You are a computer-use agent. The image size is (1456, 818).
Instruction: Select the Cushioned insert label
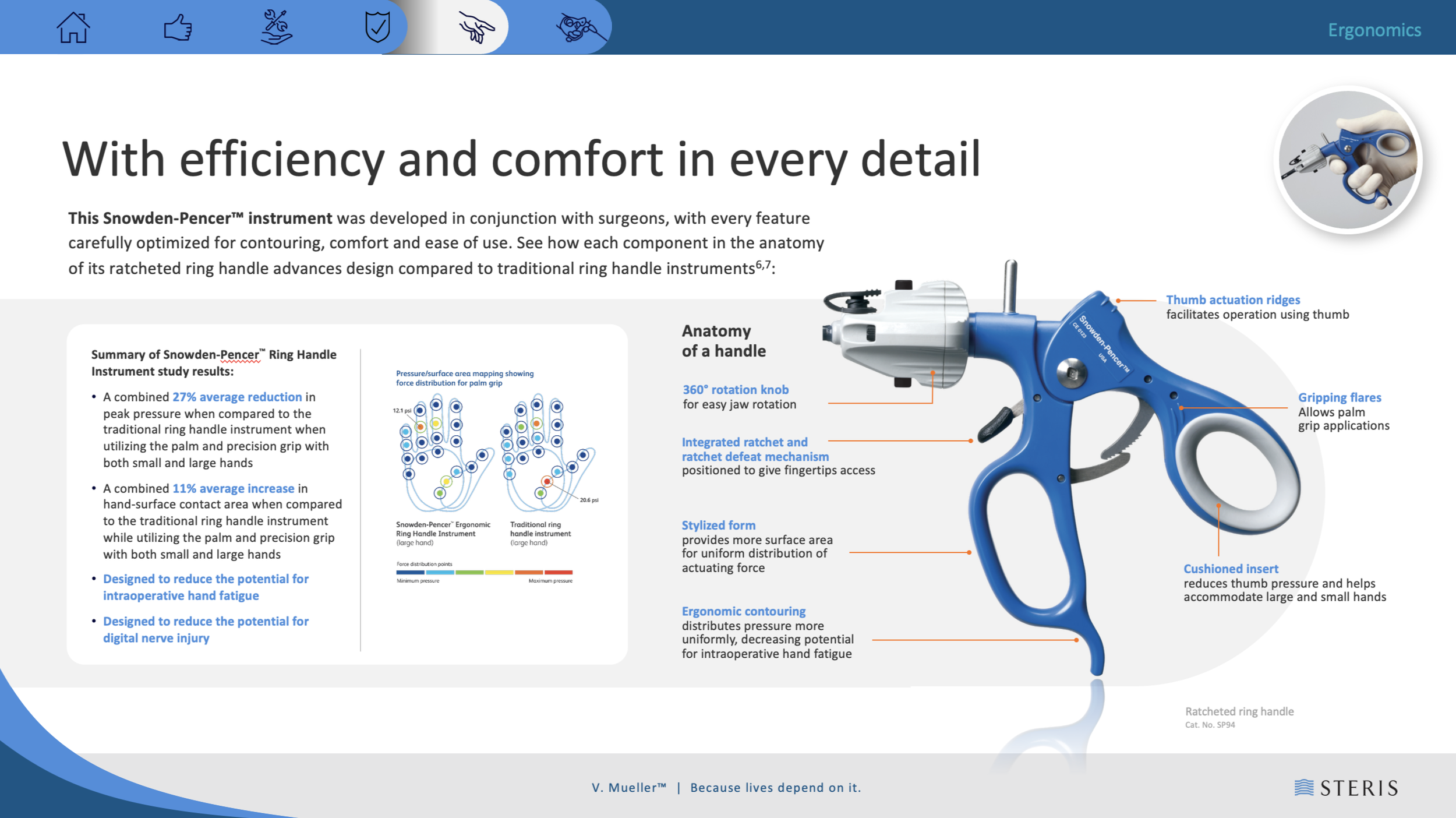point(1231,569)
